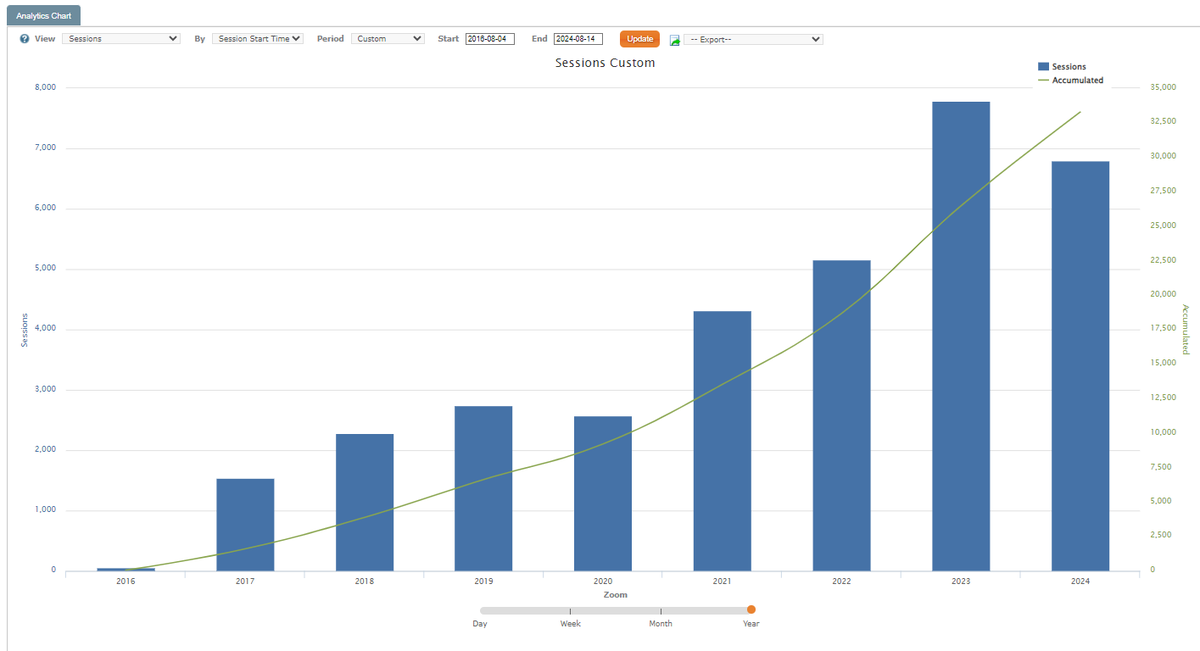The image size is (1200, 651).
Task: Toggle the Accumulated legend entry
Action: 1071,80
